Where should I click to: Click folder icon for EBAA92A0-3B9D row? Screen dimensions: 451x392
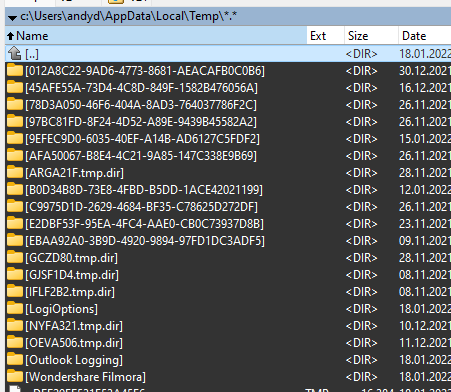click(15, 240)
